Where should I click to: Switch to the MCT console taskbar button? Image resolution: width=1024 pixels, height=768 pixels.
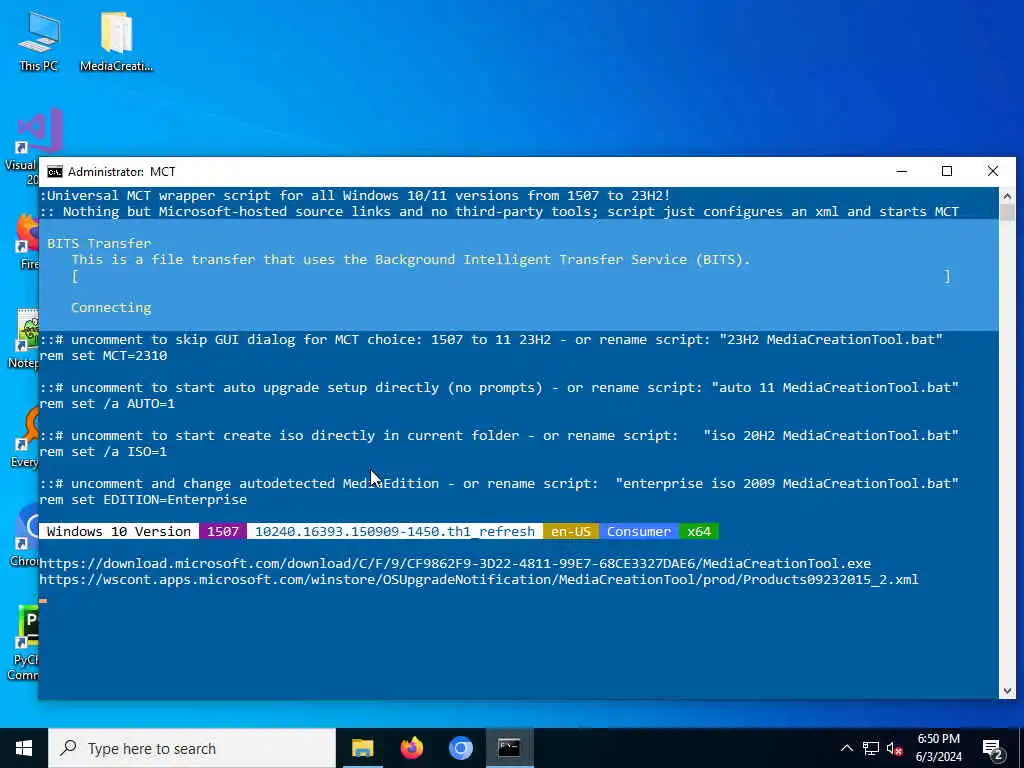(509, 748)
